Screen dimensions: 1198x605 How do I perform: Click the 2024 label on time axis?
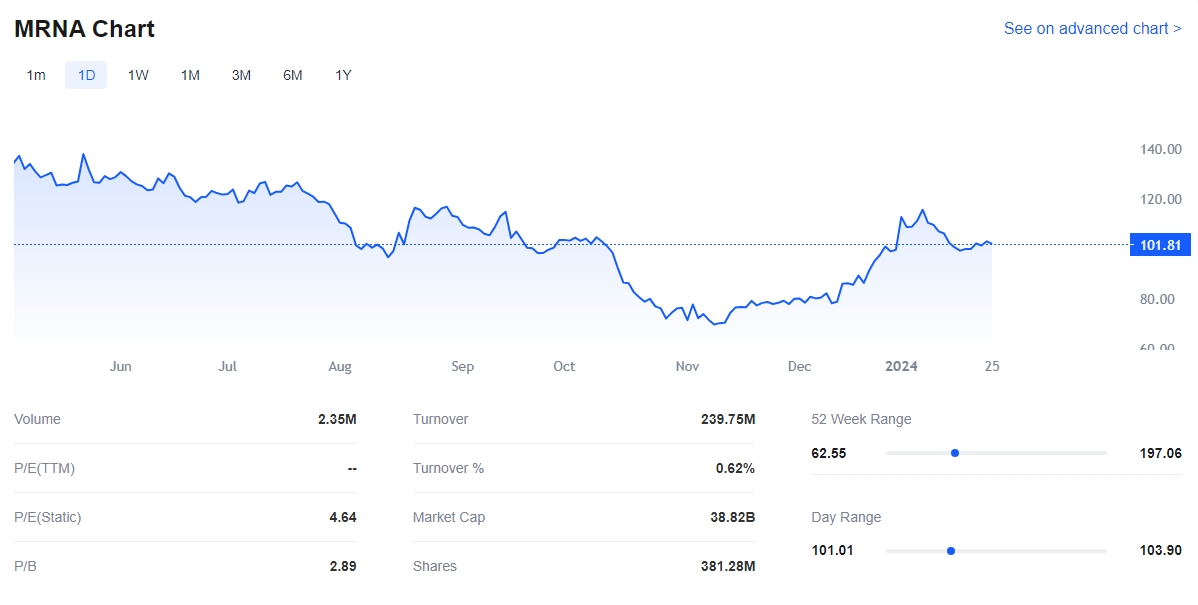point(901,366)
